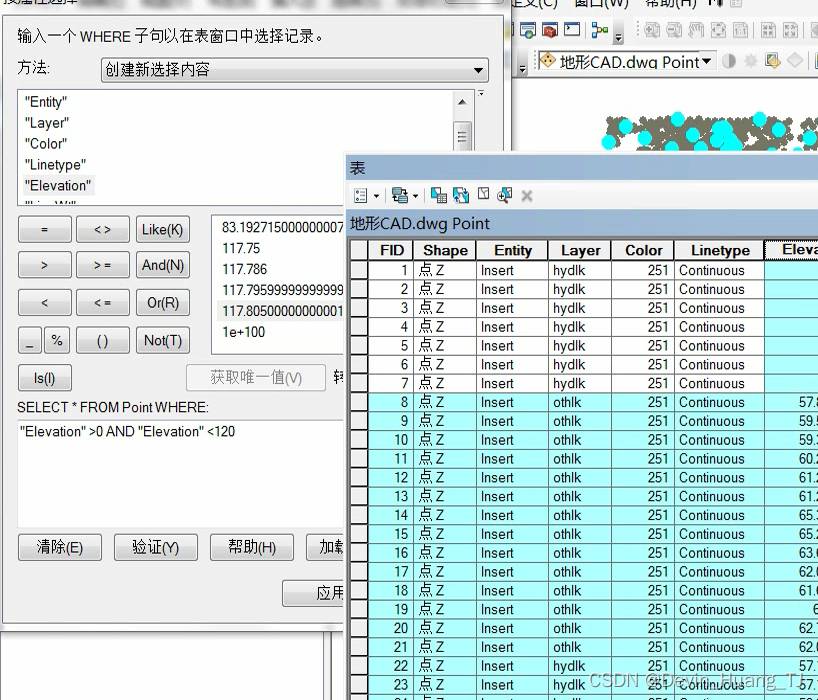The width and height of the screenshot is (818, 700).
Task: Click the Not(T) operator button
Action: click(x=163, y=341)
